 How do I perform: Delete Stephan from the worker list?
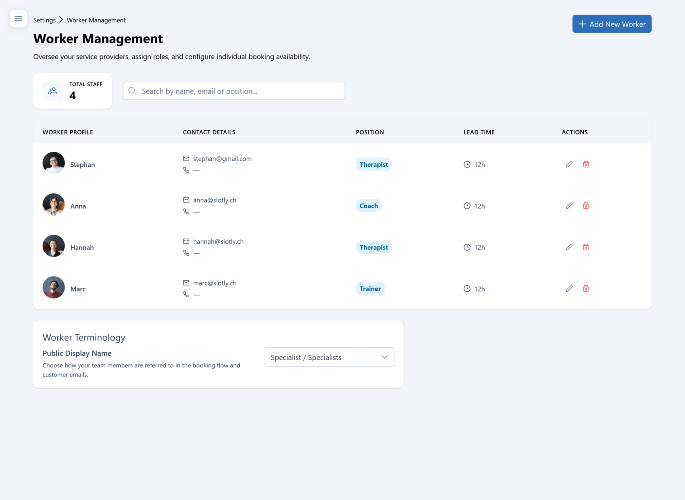pos(586,164)
